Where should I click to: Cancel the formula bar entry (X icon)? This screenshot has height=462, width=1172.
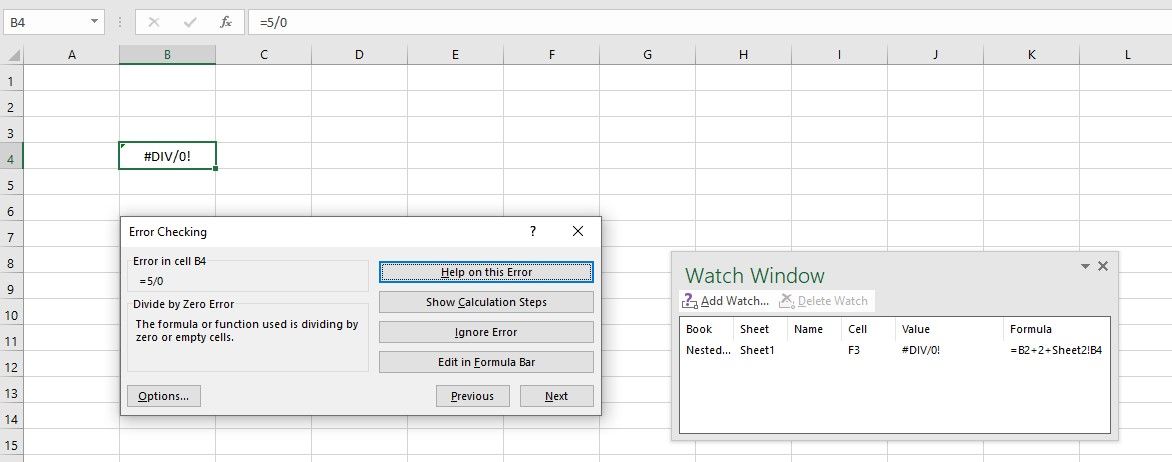click(x=154, y=22)
